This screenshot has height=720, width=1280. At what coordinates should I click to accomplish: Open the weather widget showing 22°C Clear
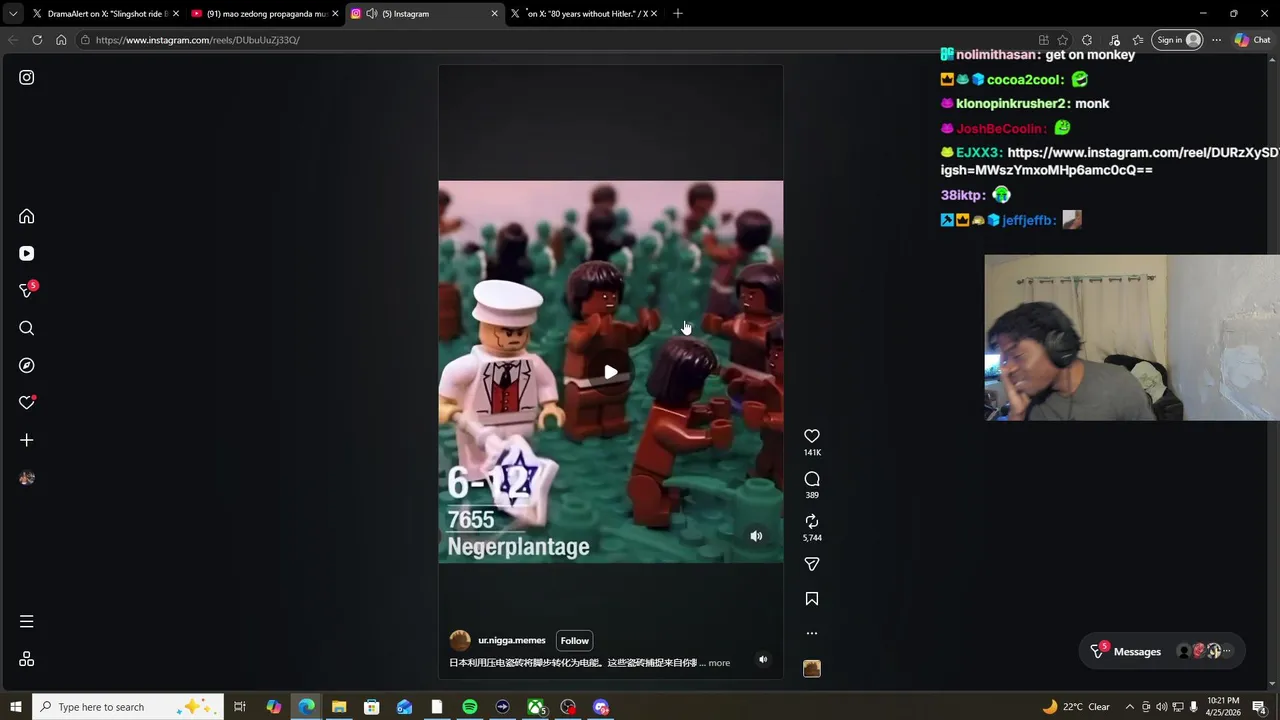click(1076, 707)
